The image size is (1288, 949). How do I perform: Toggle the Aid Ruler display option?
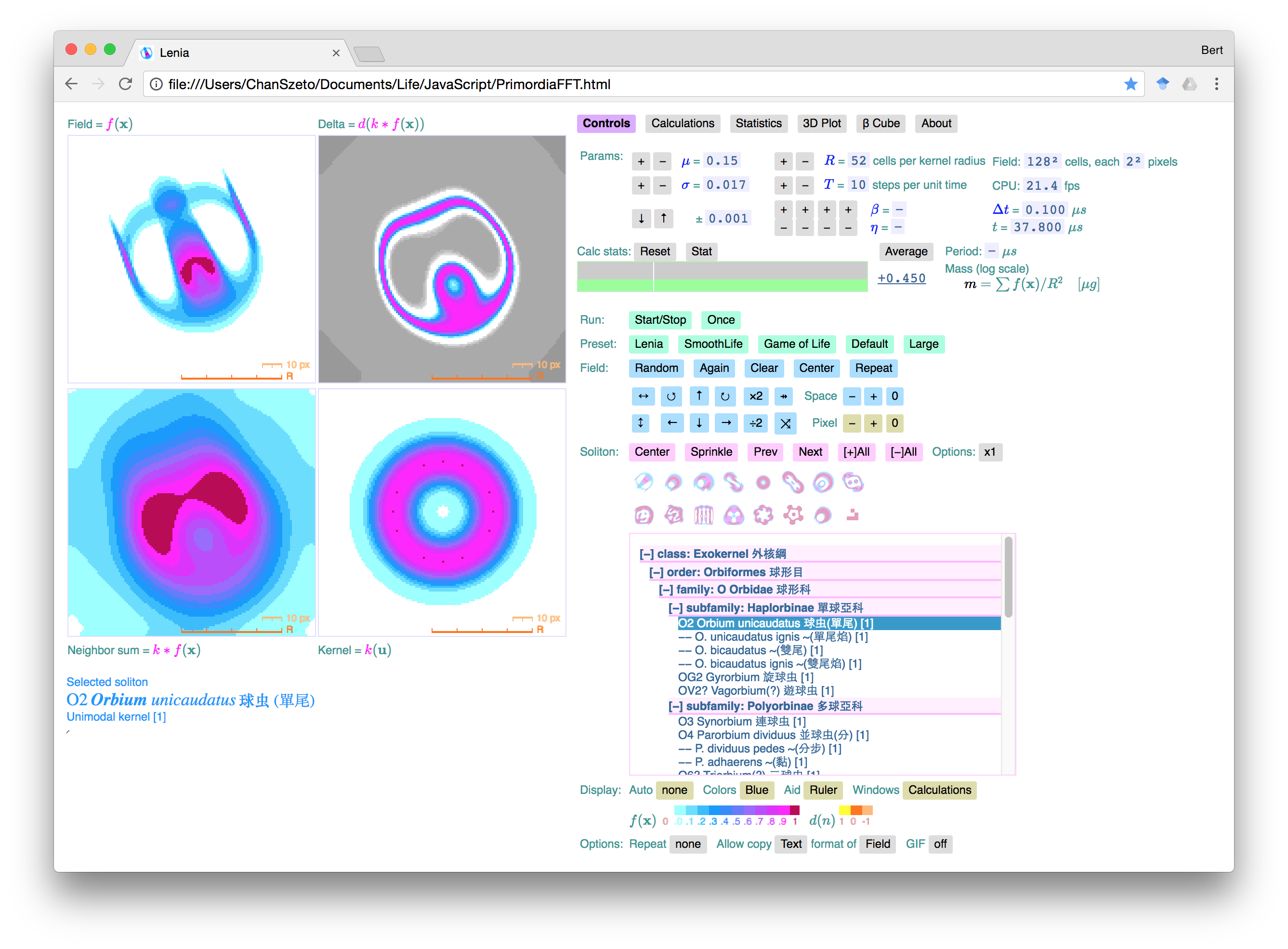(823, 790)
